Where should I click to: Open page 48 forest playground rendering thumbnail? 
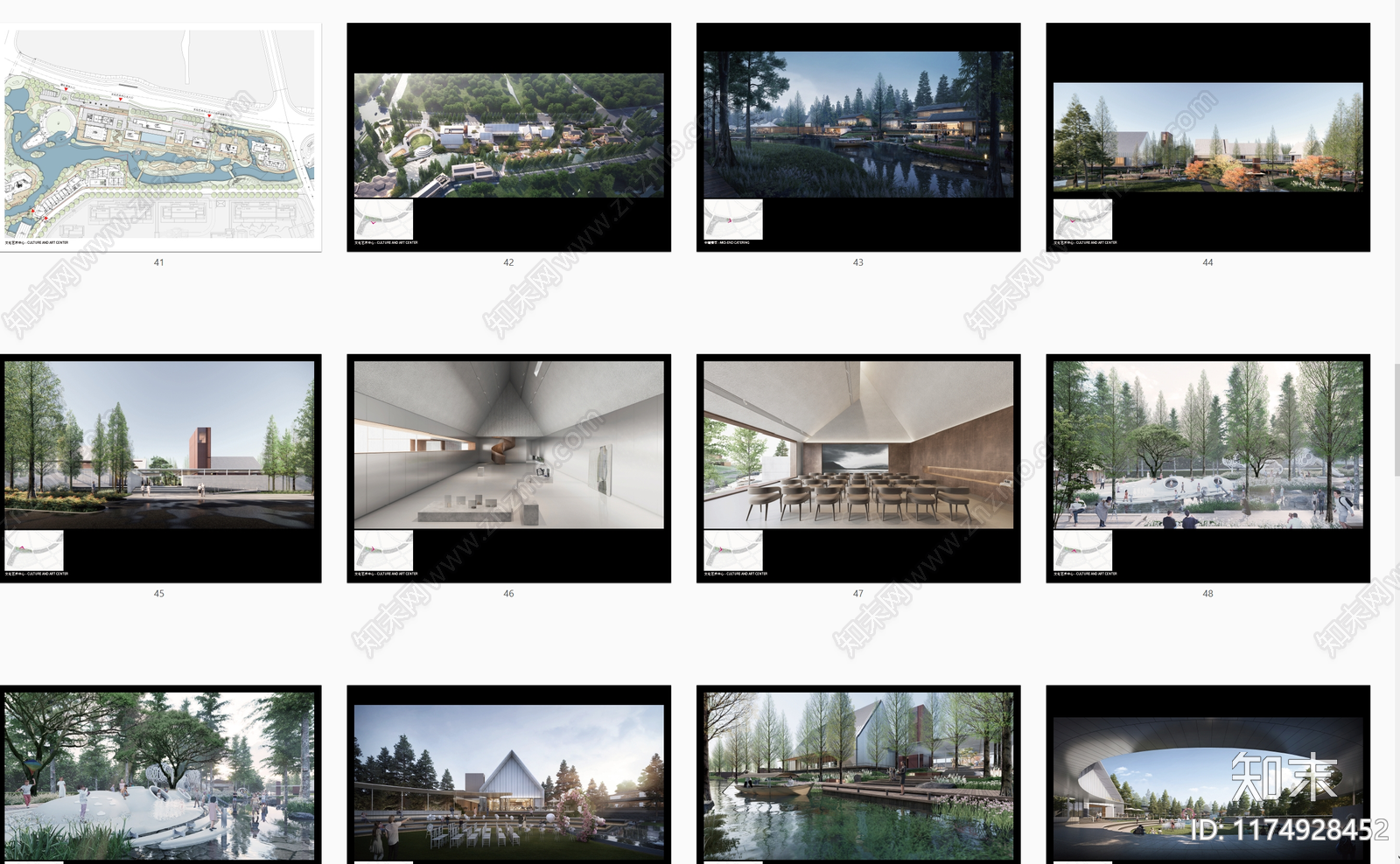(x=1207, y=468)
